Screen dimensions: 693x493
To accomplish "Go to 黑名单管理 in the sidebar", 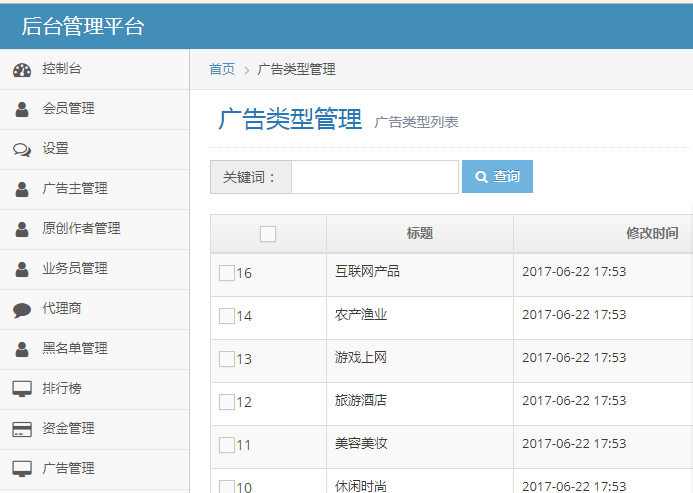I will (75, 349).
